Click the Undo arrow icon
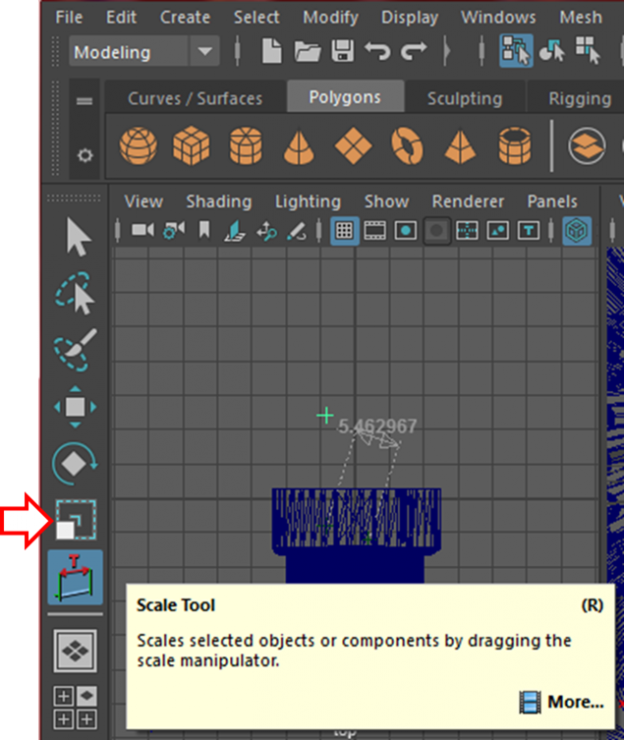The height and width of the screenshot is (740, 624). pos(378,50)
